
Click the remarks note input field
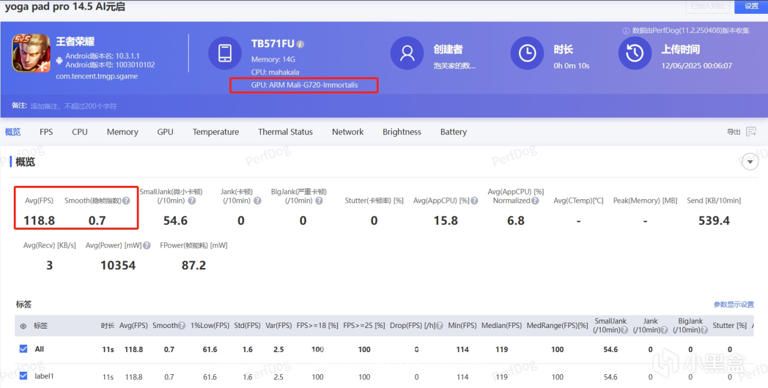click(x=73, y=106)
